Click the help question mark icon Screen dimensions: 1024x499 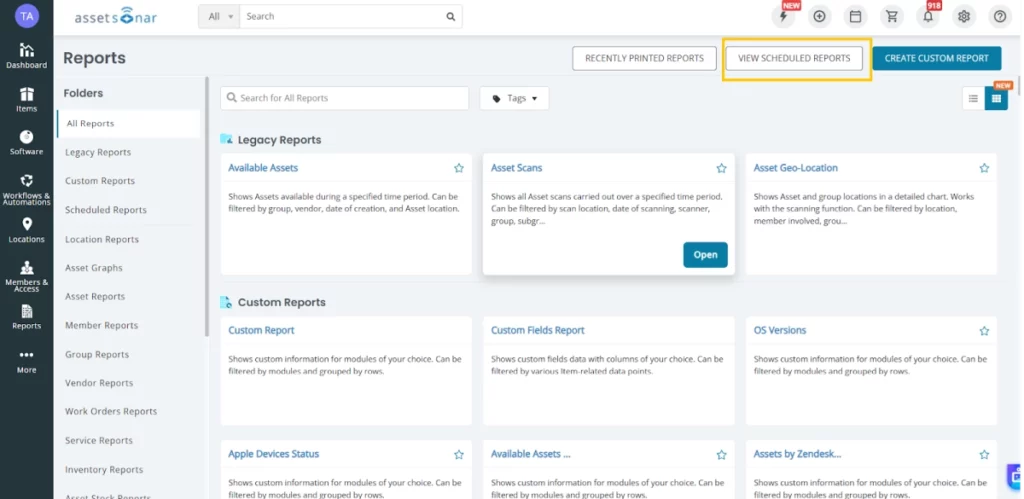click(x=999, y=17)
